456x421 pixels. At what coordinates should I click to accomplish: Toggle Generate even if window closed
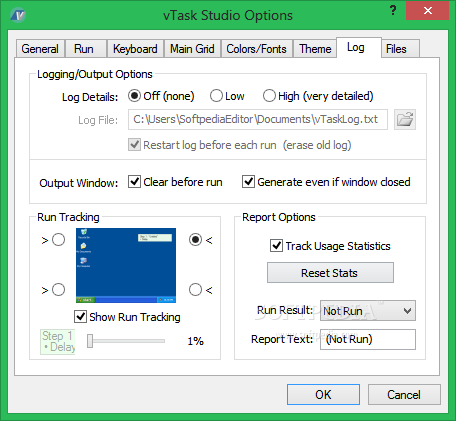(x=326, y=182)
